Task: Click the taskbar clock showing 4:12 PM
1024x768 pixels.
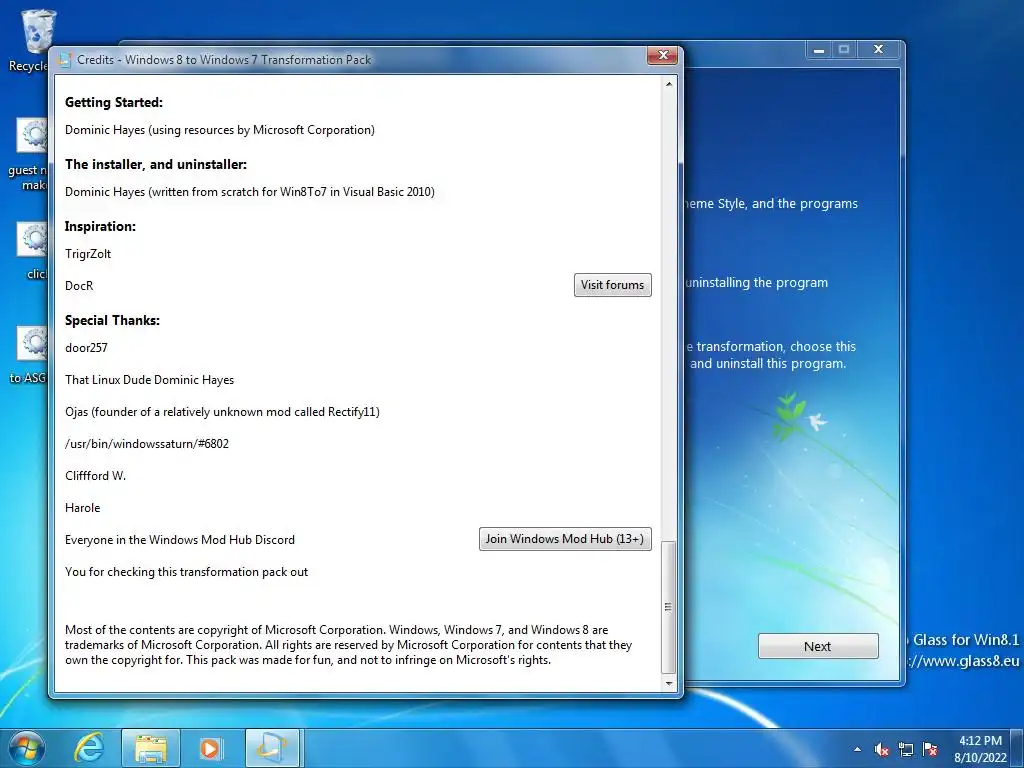Action: [x=980, y=749]
